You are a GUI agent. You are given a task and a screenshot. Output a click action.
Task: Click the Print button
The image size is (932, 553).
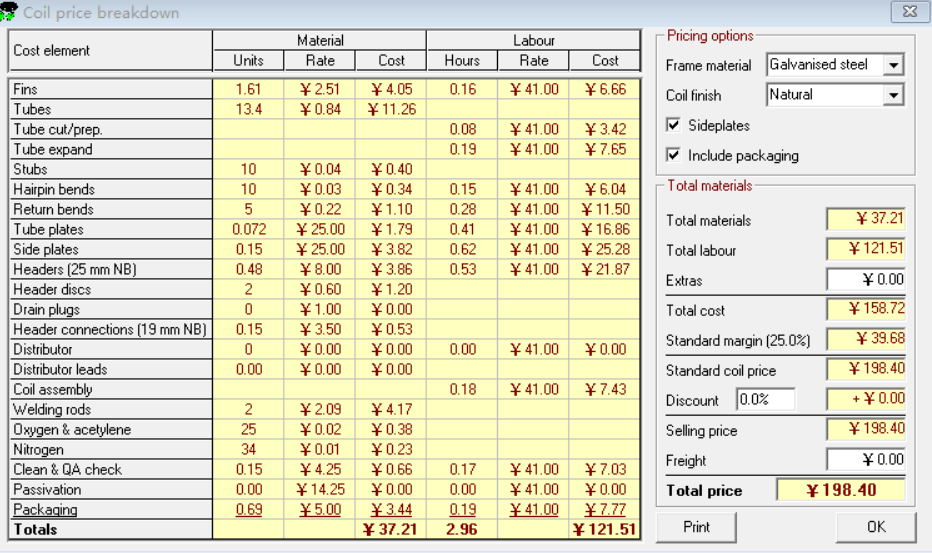696,527
